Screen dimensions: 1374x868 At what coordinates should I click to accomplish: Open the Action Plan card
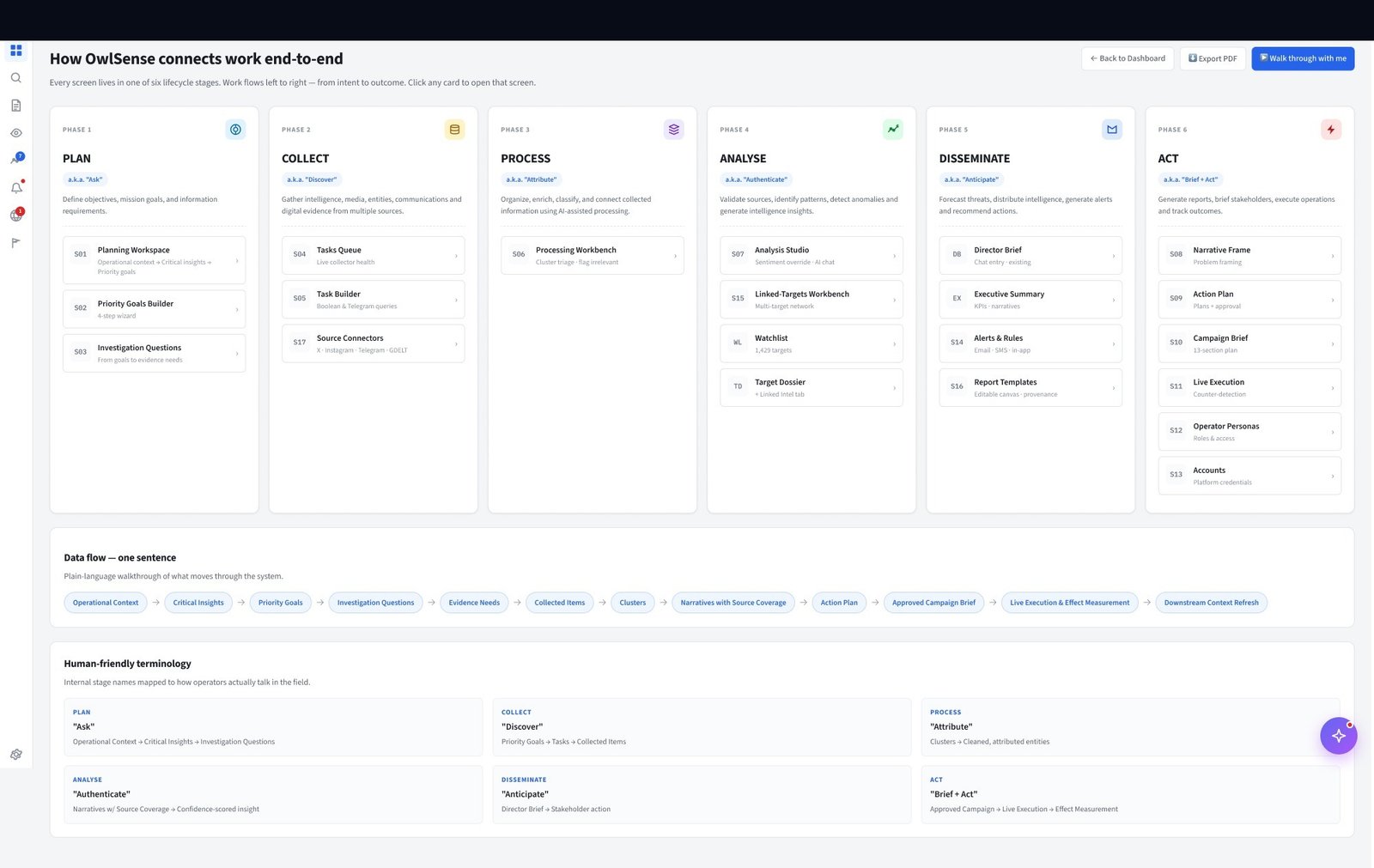[1249, 300]
